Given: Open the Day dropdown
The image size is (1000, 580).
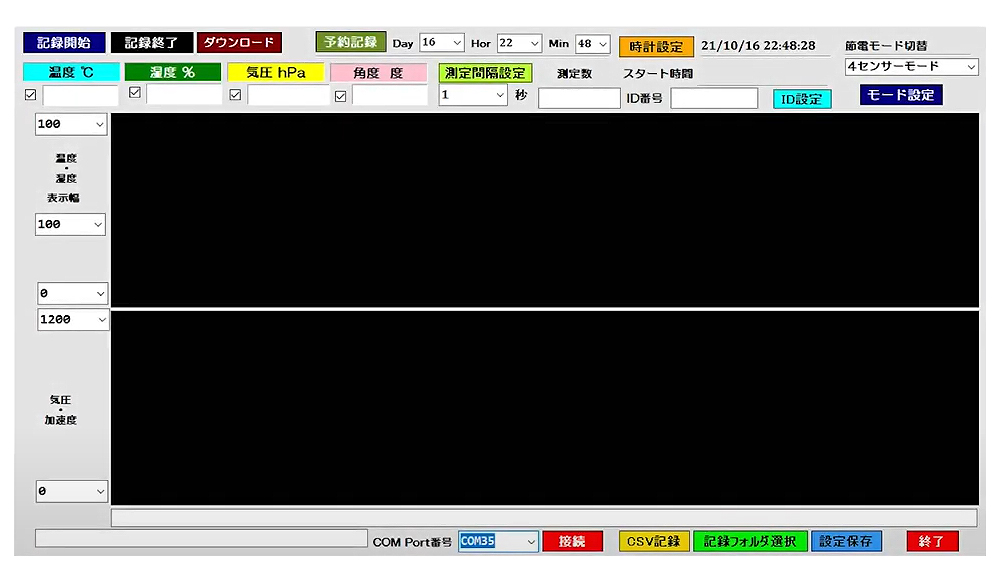Looking at the screenshot, I should [442, 43].
